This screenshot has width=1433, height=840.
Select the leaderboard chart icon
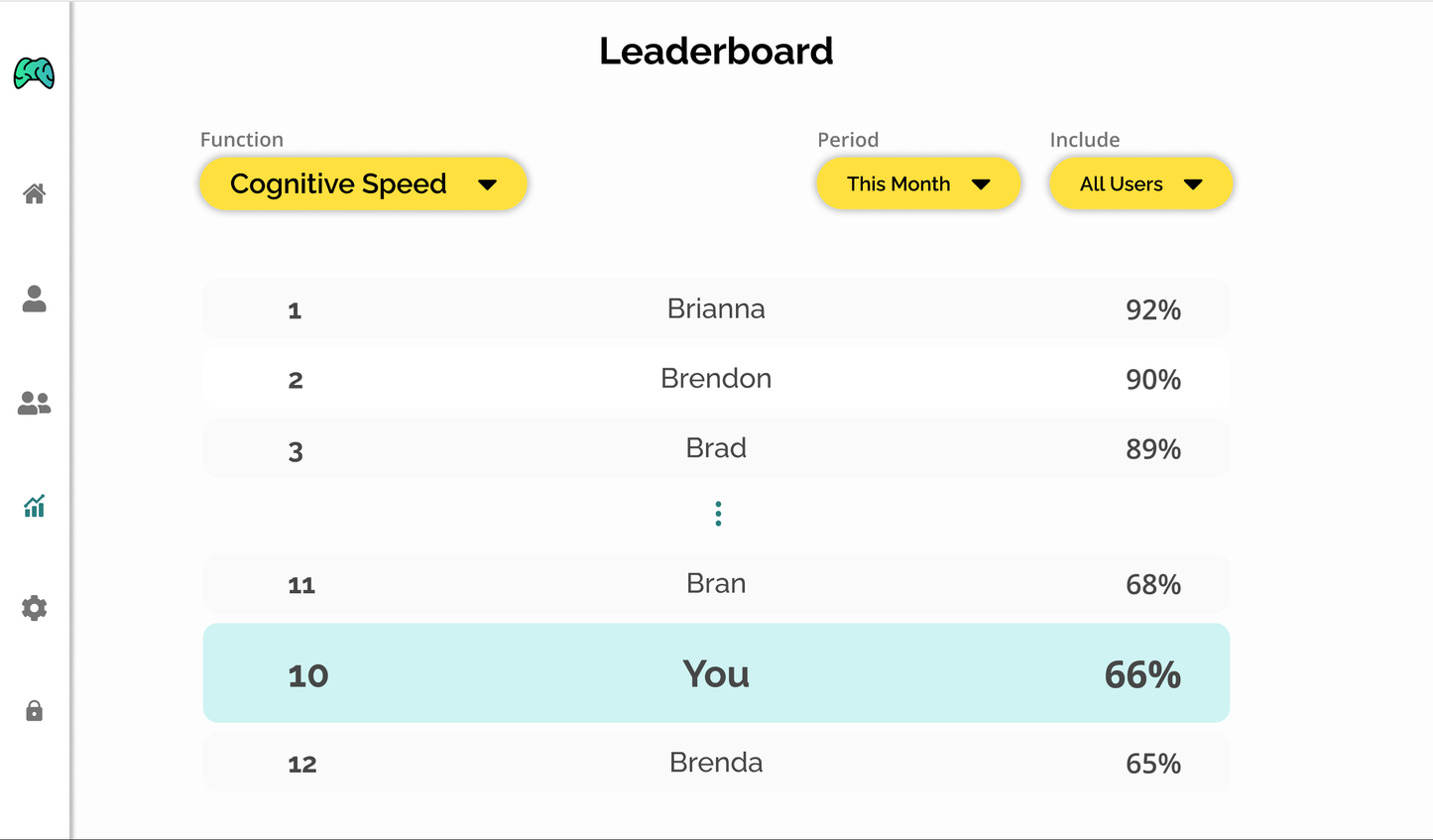click(34, 507)
